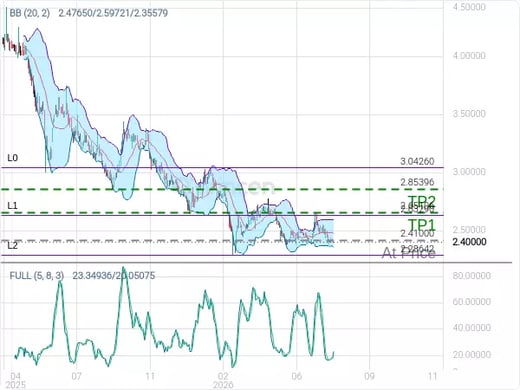Screen dimensions: 520x390
Task: Click the FULL (5, 8, 3) stochastic label
Action: tap(37, 276)
